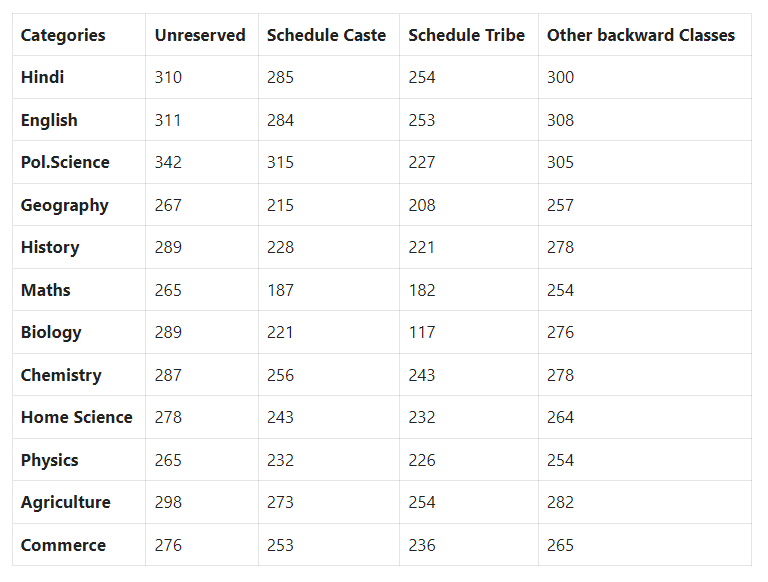Click the Chemistry row label
The height and width of the screenshot is (582, 768).
pos(61,375)
